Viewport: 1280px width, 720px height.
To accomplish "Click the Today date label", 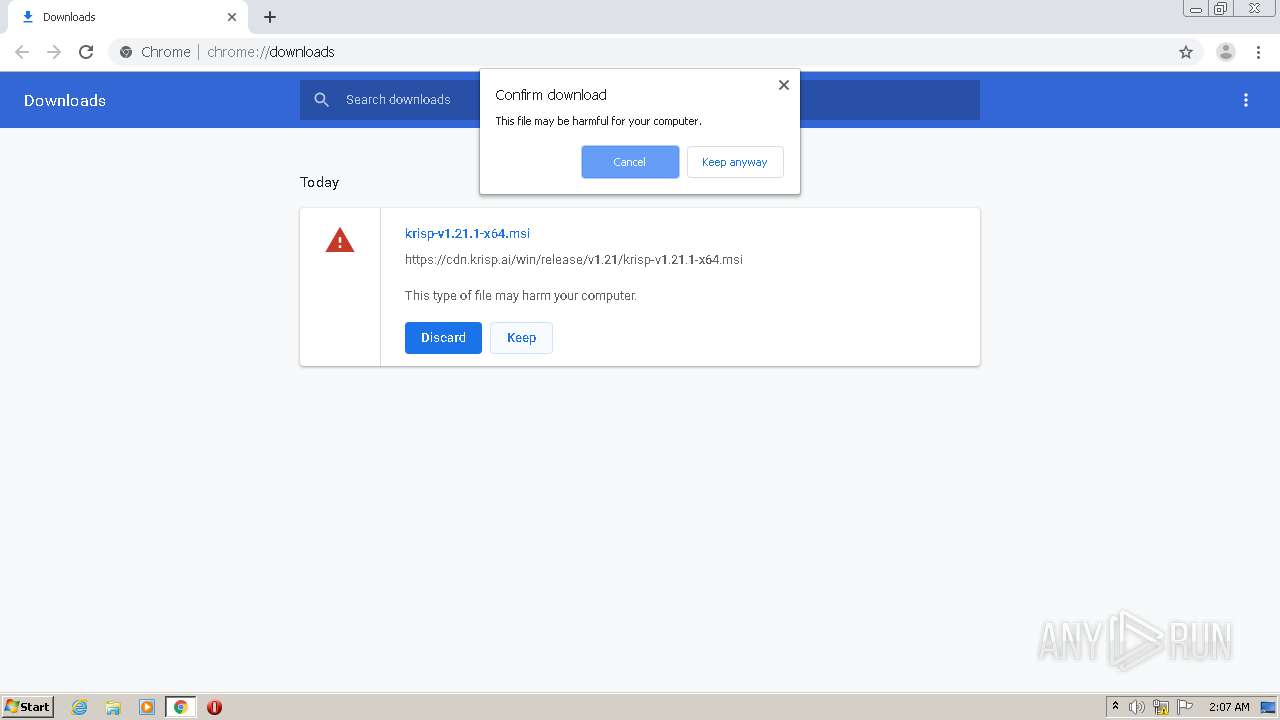I will point(319,182).
